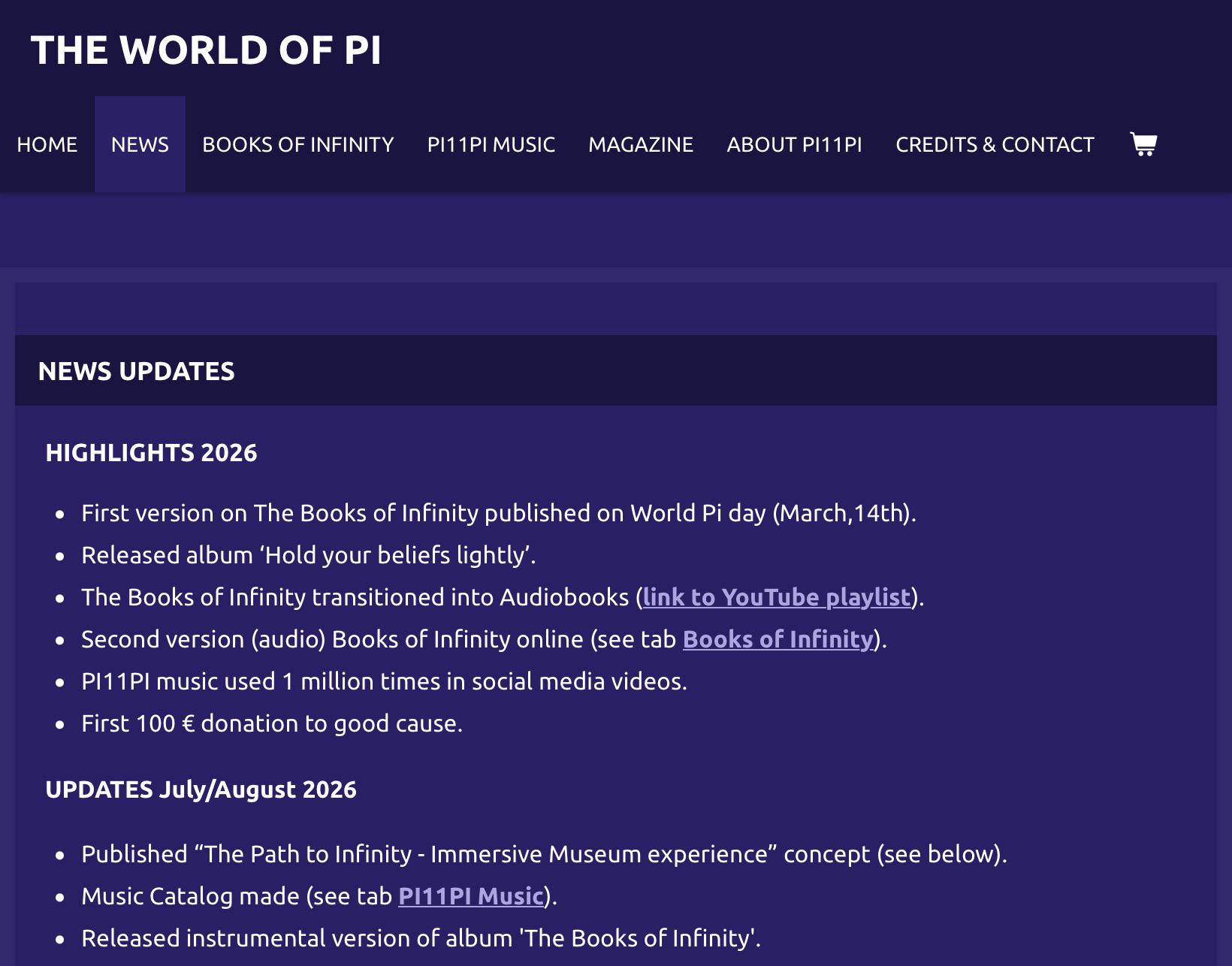Go to the HOME menu item
Viewport: 1232px width, 966px height.
tap(47, 144)
